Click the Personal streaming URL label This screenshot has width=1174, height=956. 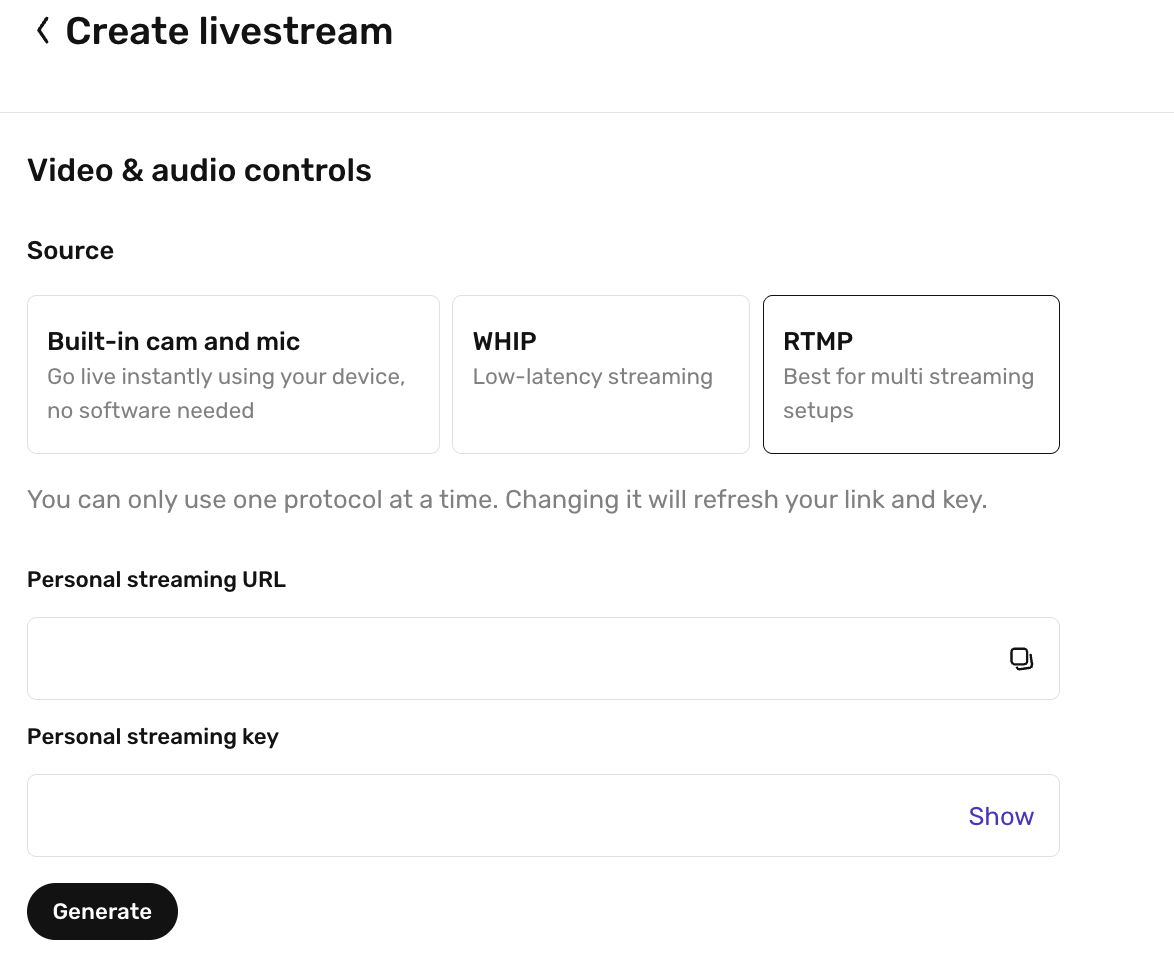[156, 579]
